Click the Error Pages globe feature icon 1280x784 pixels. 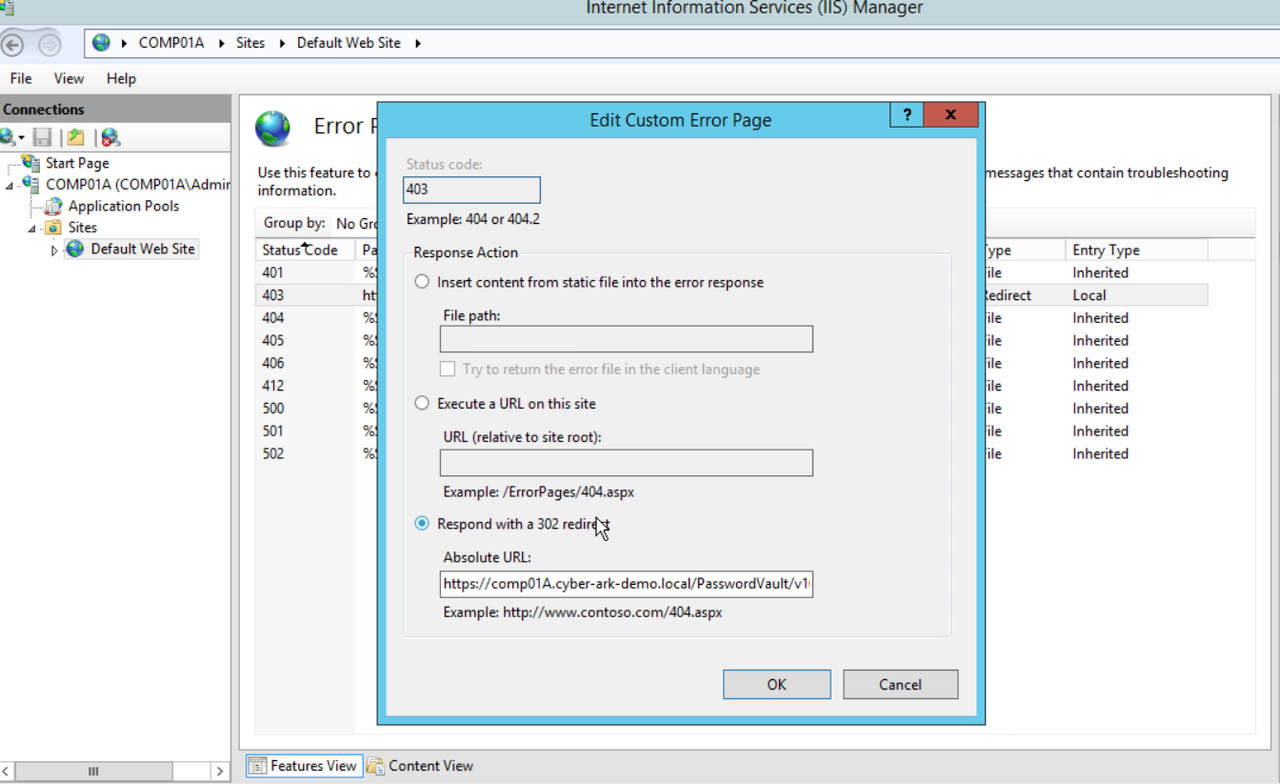(270, 127)
